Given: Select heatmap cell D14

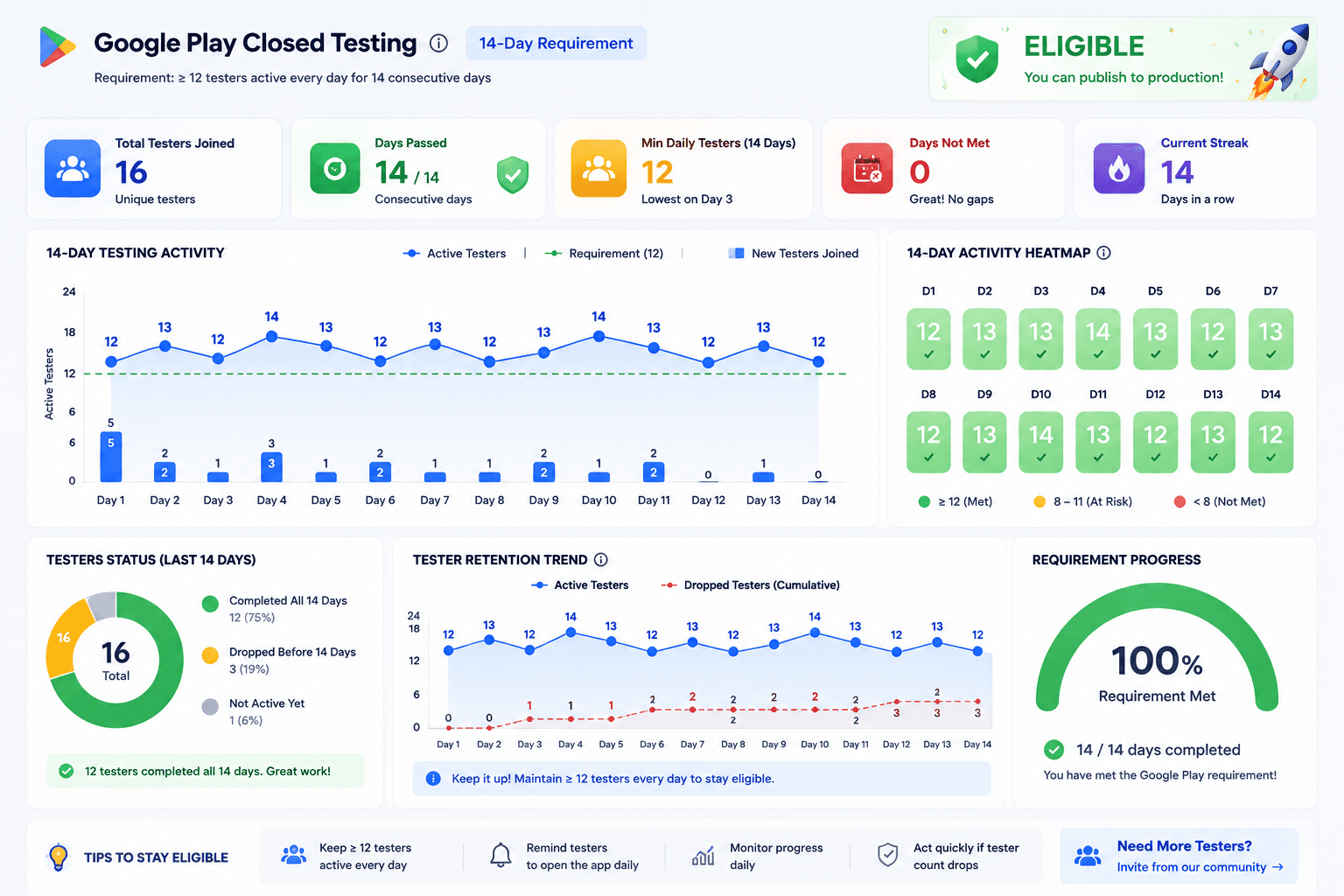Looking at the screenshot, I should 1270,442.
